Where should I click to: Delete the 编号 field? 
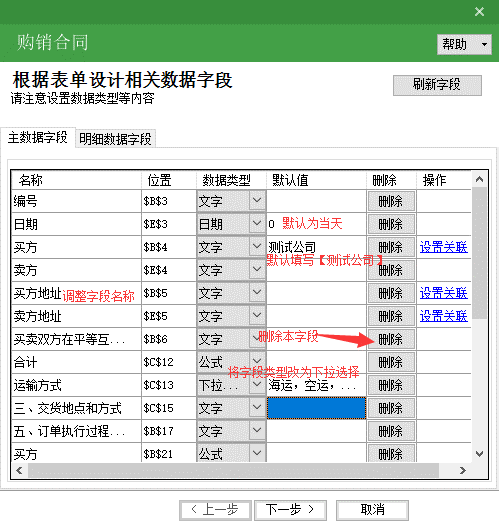tap(391, 201)
